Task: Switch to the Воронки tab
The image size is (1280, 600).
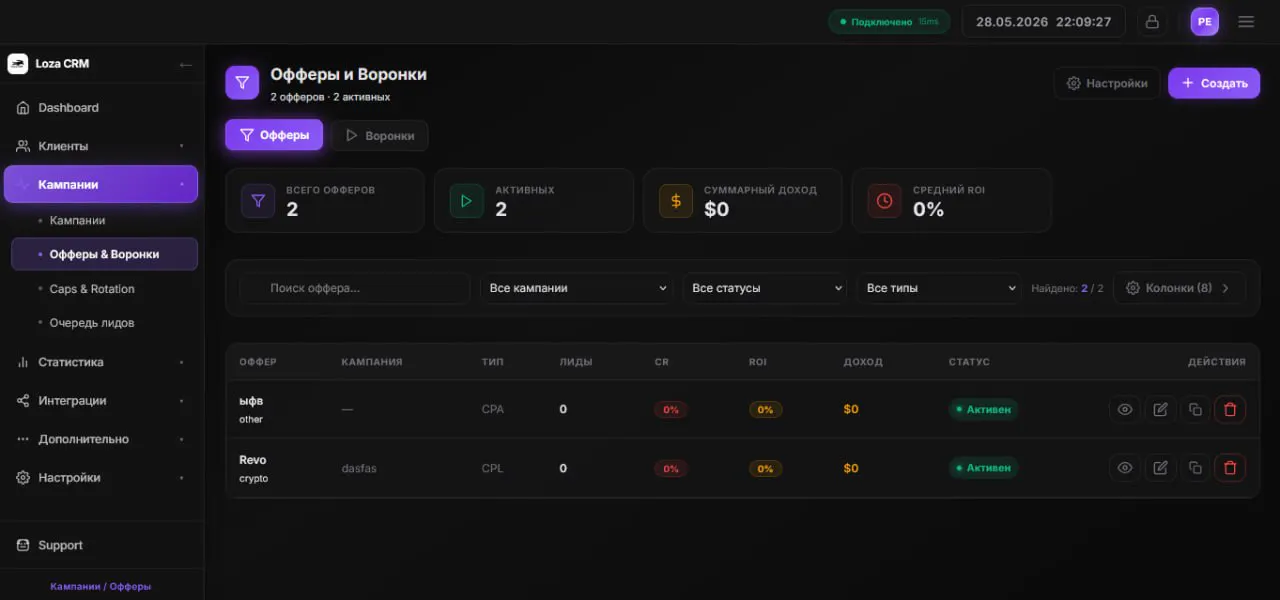Action: pyautogui.click(x=380, y=135)
